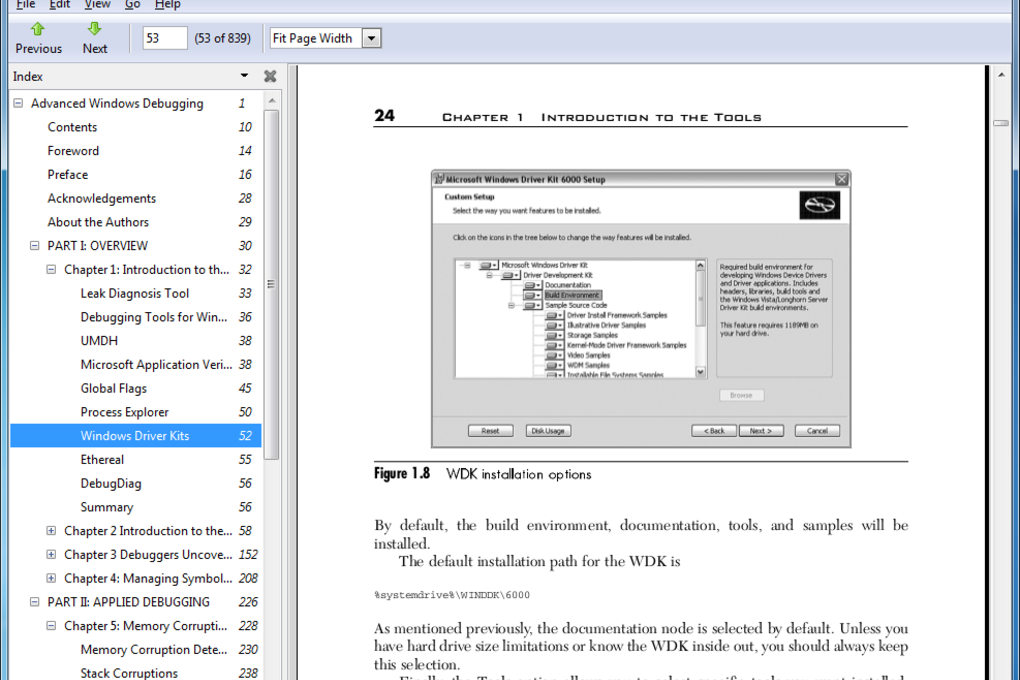The width and height of the screenshot is (1020, 680).
Task: Expand the Chapter 2 tree node
Action: [x=51, y=530]
